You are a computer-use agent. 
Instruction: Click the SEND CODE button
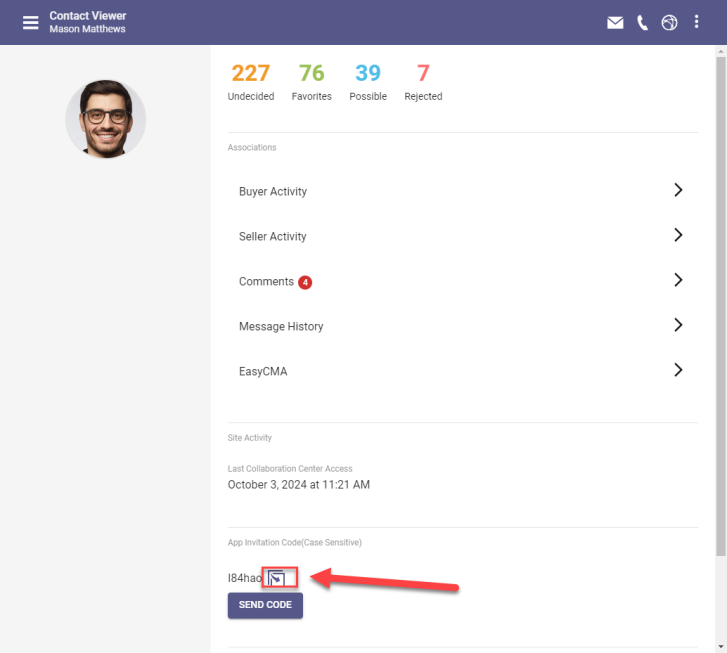pos(265,605)
